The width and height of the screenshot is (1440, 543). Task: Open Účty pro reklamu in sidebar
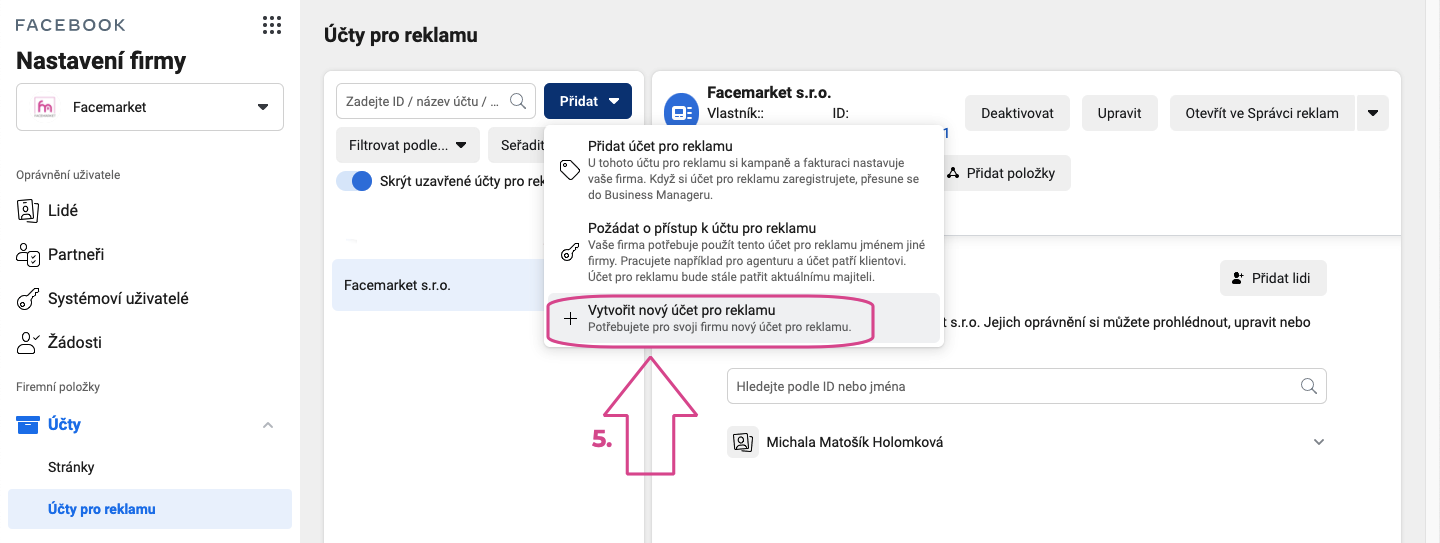150,509
